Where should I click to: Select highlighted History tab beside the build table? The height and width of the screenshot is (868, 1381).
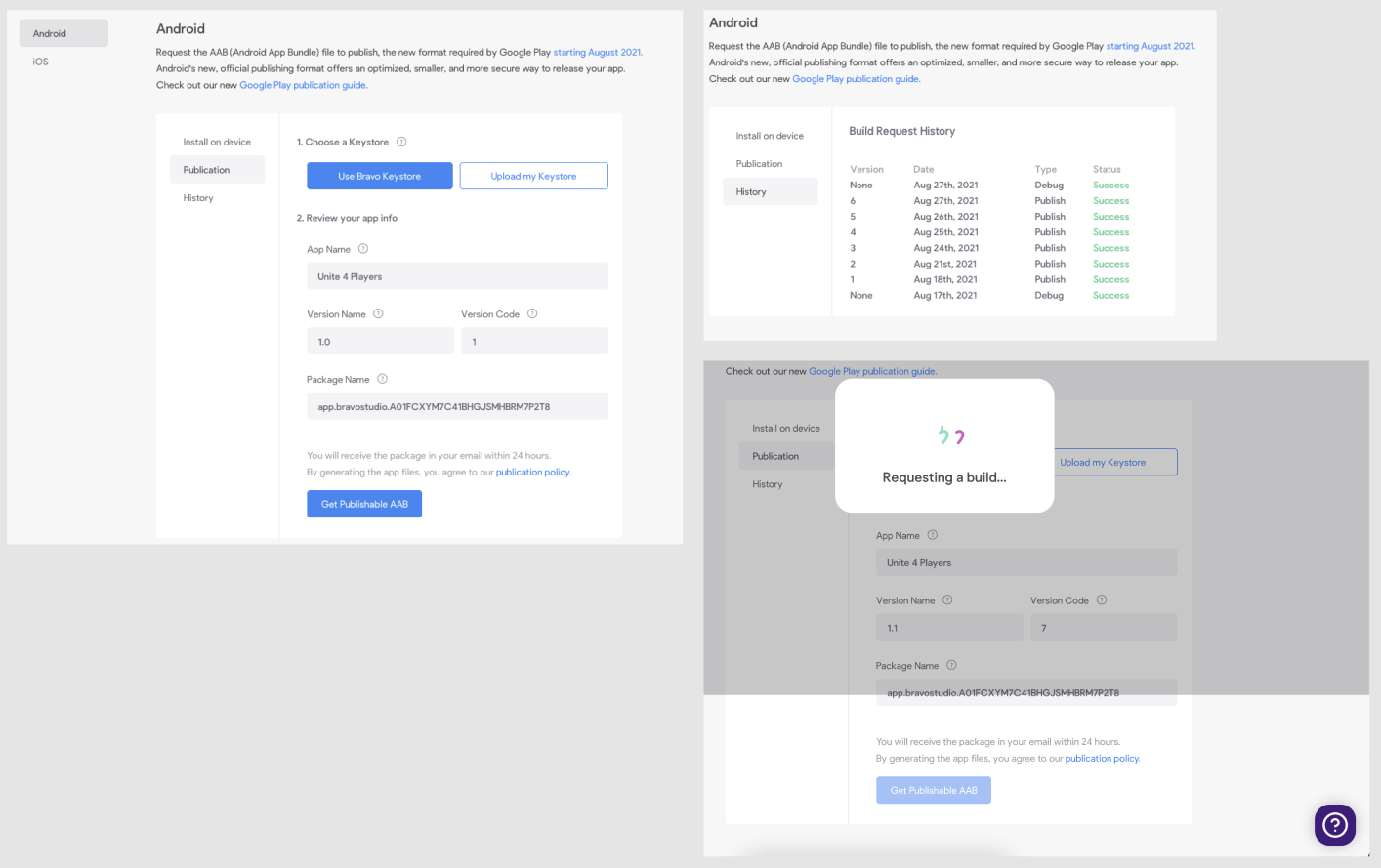[771, 191]
